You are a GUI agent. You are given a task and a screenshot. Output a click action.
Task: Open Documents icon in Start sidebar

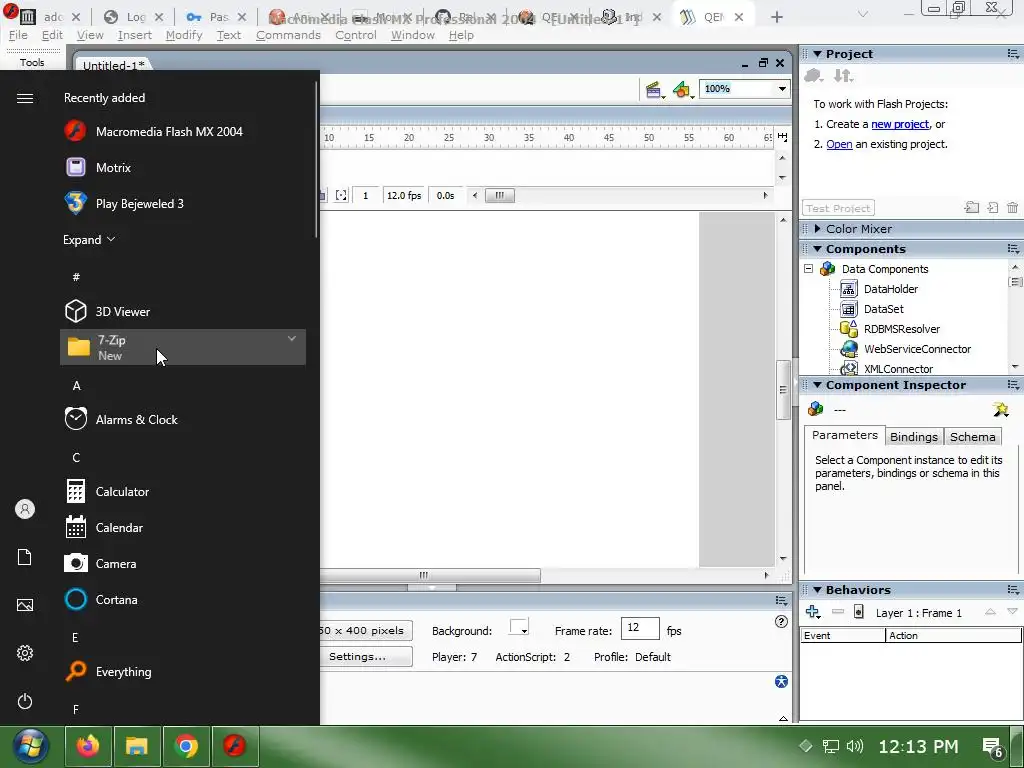coord(25,557)
